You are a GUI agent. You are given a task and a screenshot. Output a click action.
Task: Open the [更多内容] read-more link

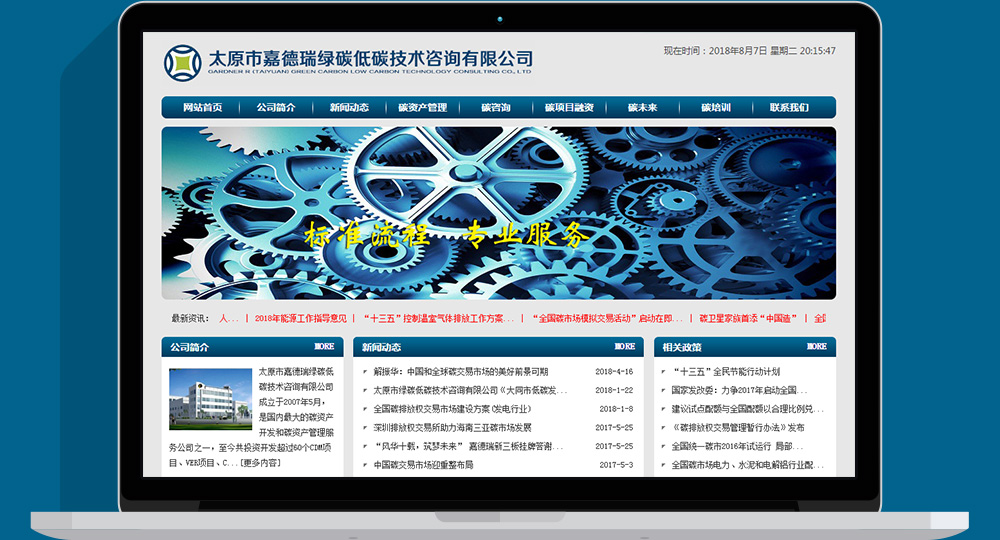point(260,463)
